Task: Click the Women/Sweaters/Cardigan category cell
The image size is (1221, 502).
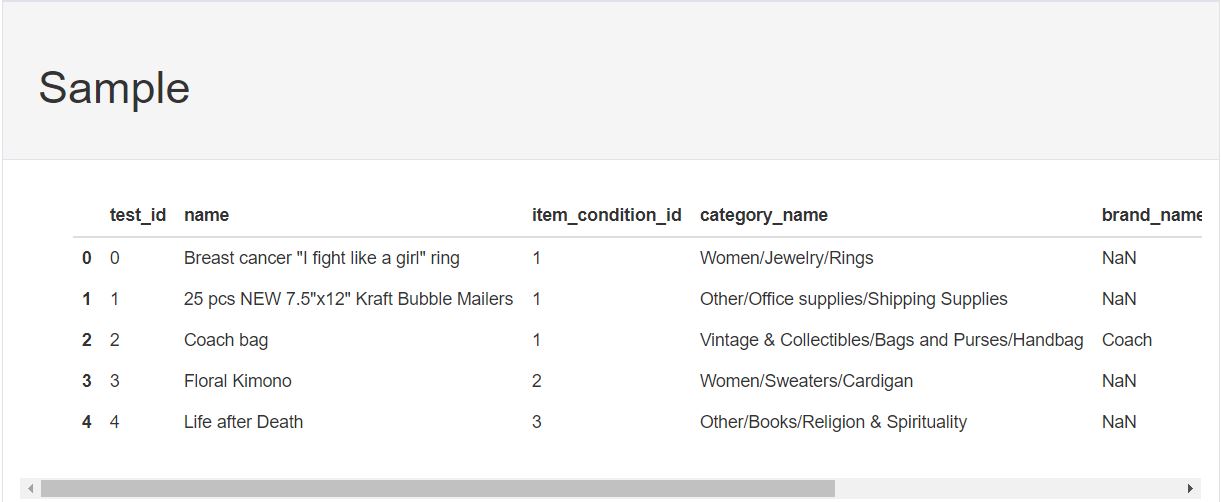Action: pyautogui.click(x=806, y=381)
